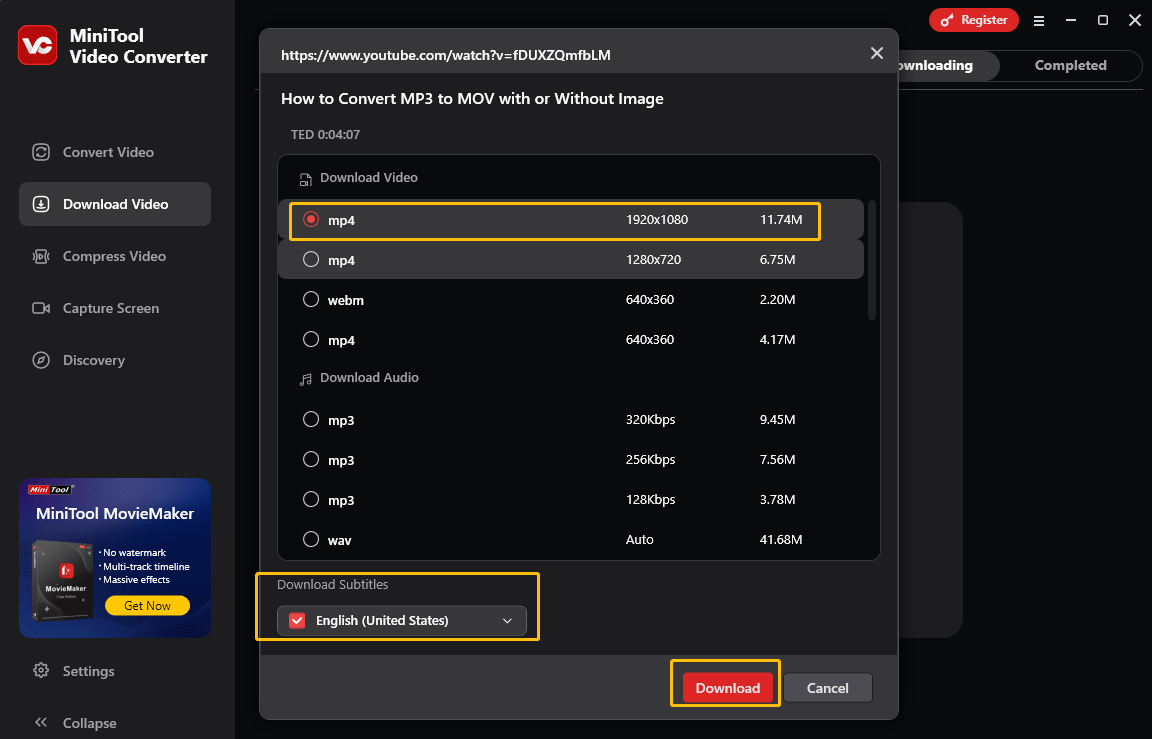Click the 256Kbps bitrate value
Screen dimensions: 1152x739
pyautogui.click(x=650, y=459)
